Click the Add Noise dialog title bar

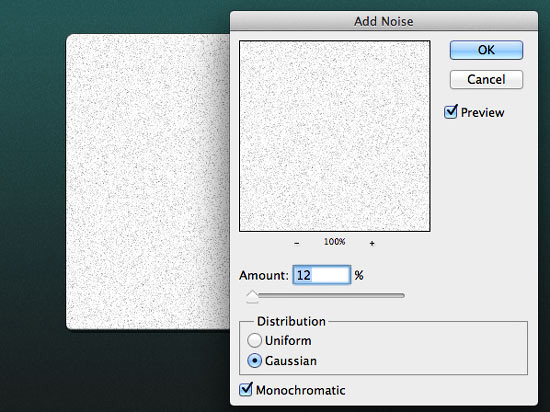[384, 21]
